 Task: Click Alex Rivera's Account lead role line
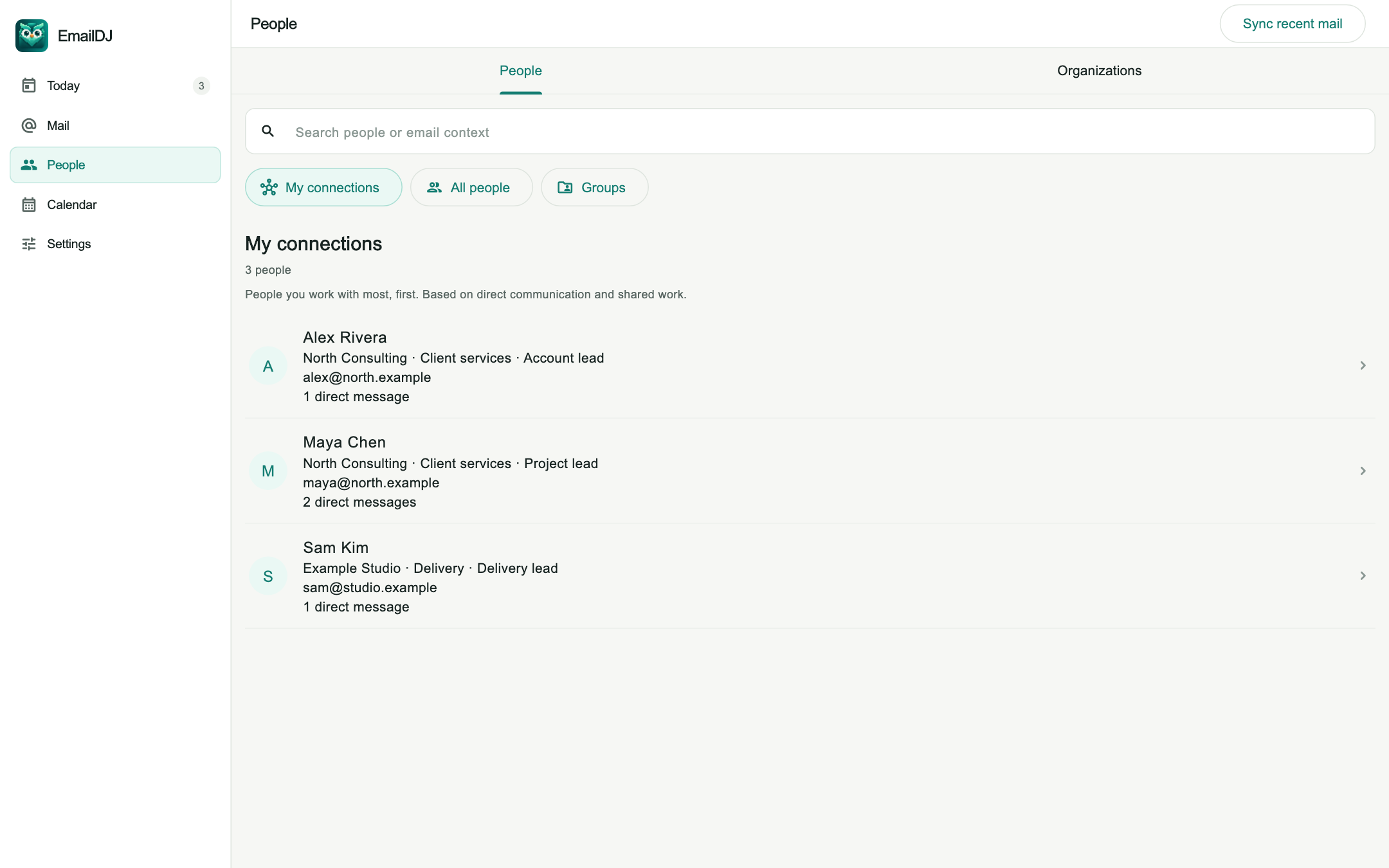(453, 358)
